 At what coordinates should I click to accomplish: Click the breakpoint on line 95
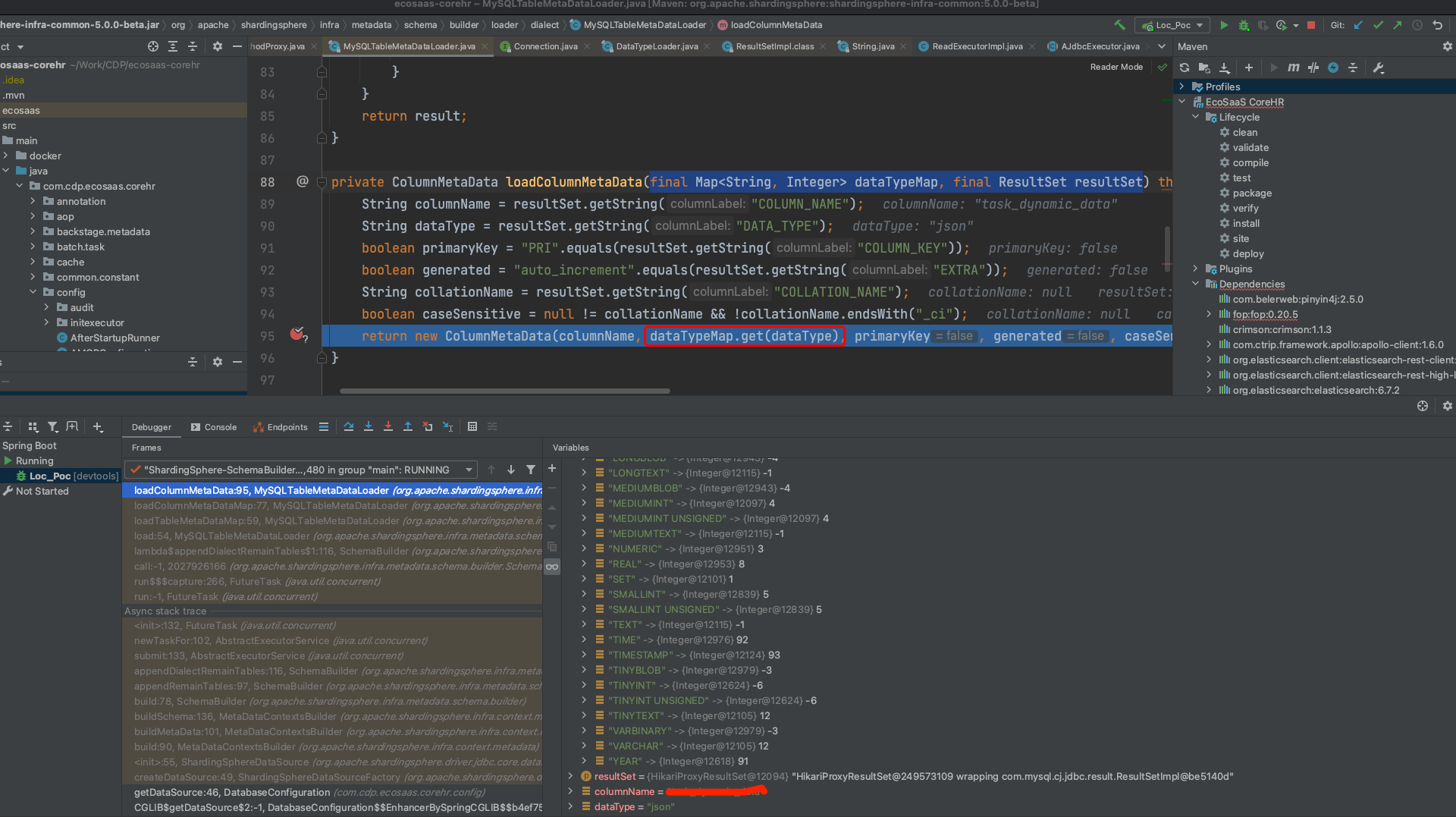[x=297, y=335]
